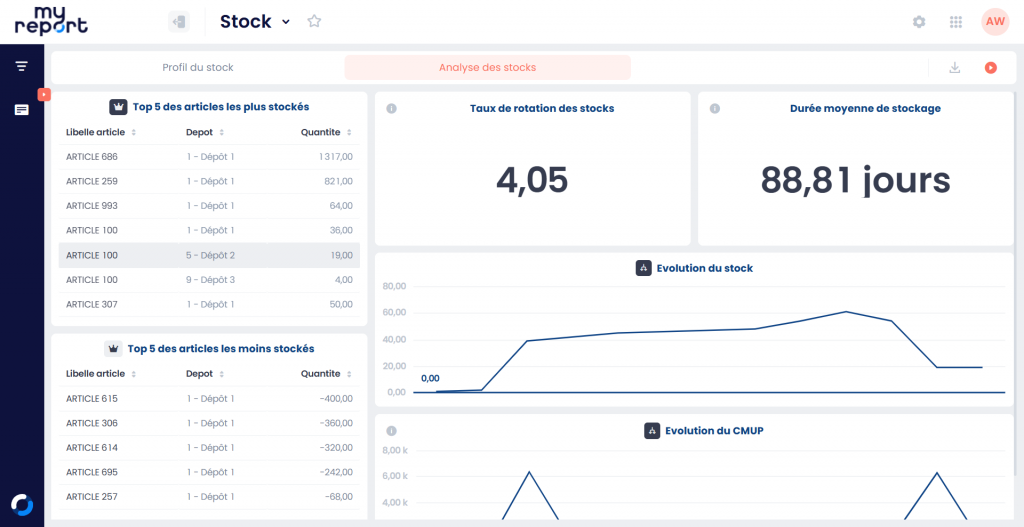Image resolution: width=1024 pixels, height=527 pixels.
Task: Open the apps grid menu
Action: click(x=956, y=22)
